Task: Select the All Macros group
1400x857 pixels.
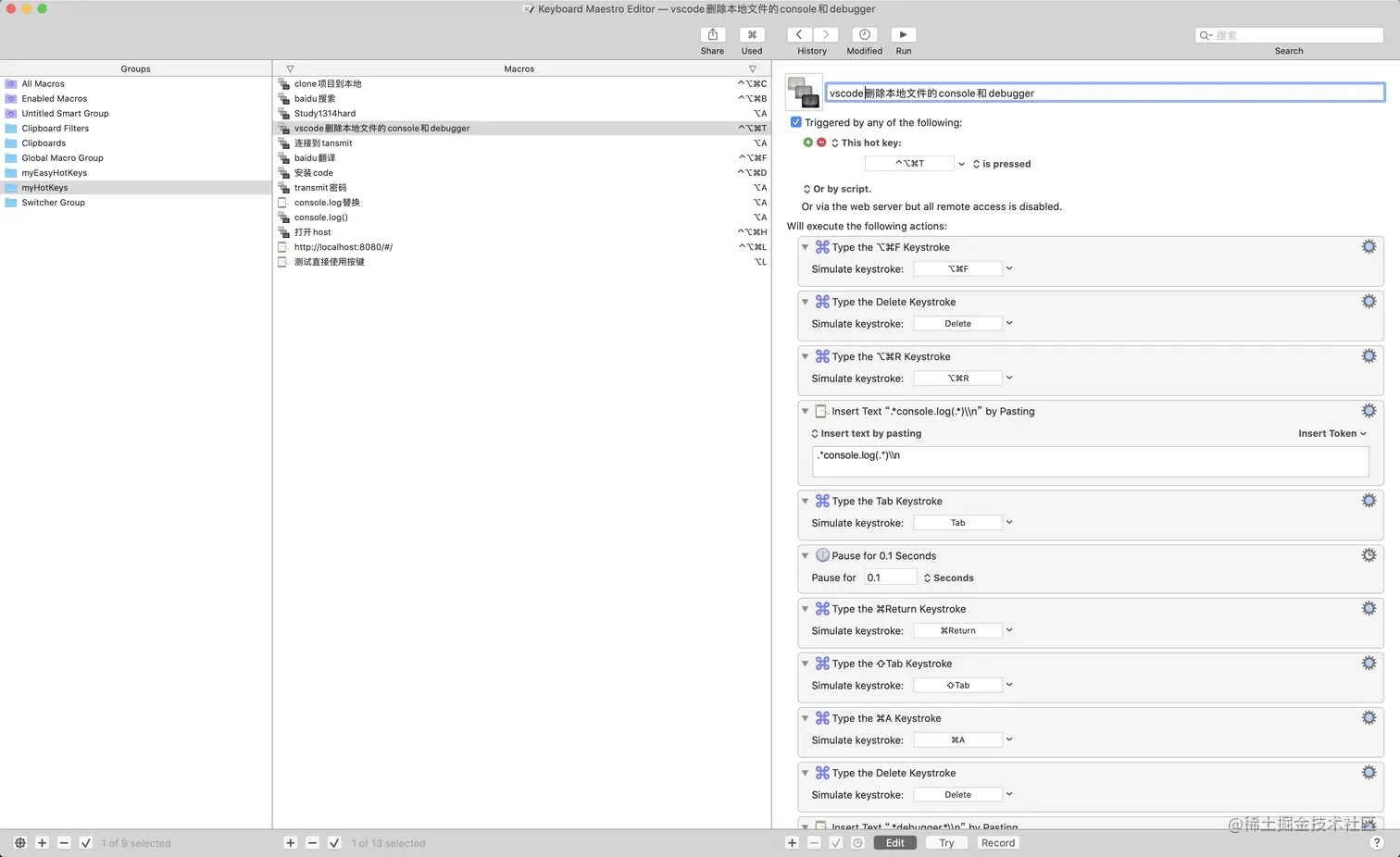Action: pos(135,83)
